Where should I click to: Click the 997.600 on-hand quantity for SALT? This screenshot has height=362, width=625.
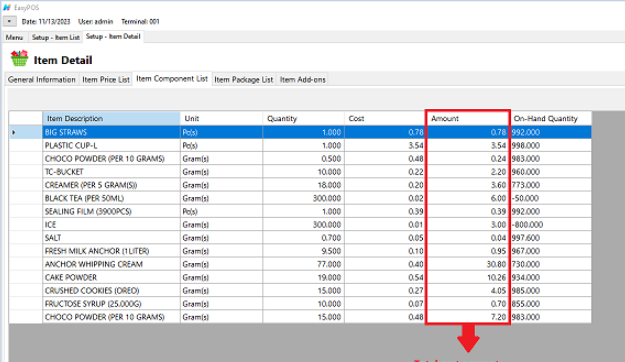pos(551,238)
